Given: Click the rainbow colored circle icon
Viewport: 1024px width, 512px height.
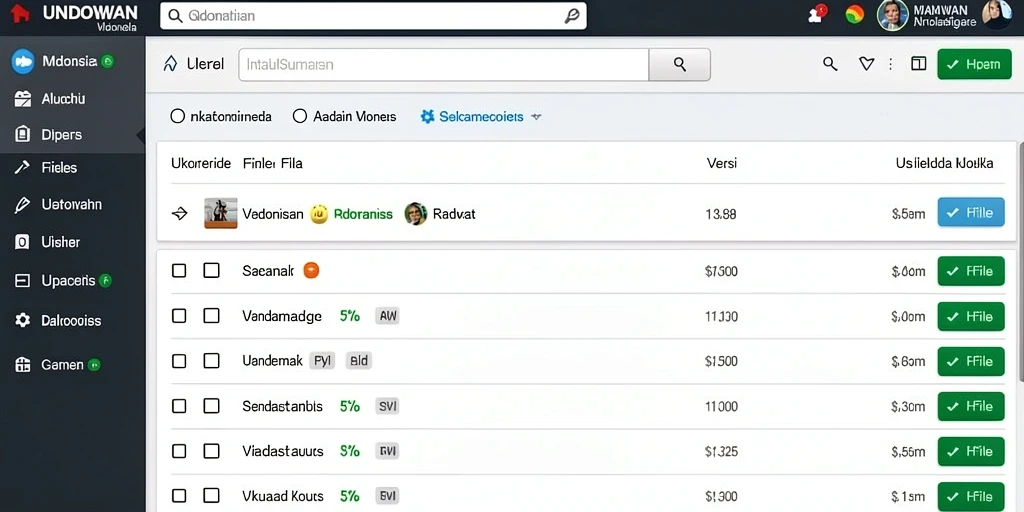Looking at the screenshot, I should click(854, 14).
